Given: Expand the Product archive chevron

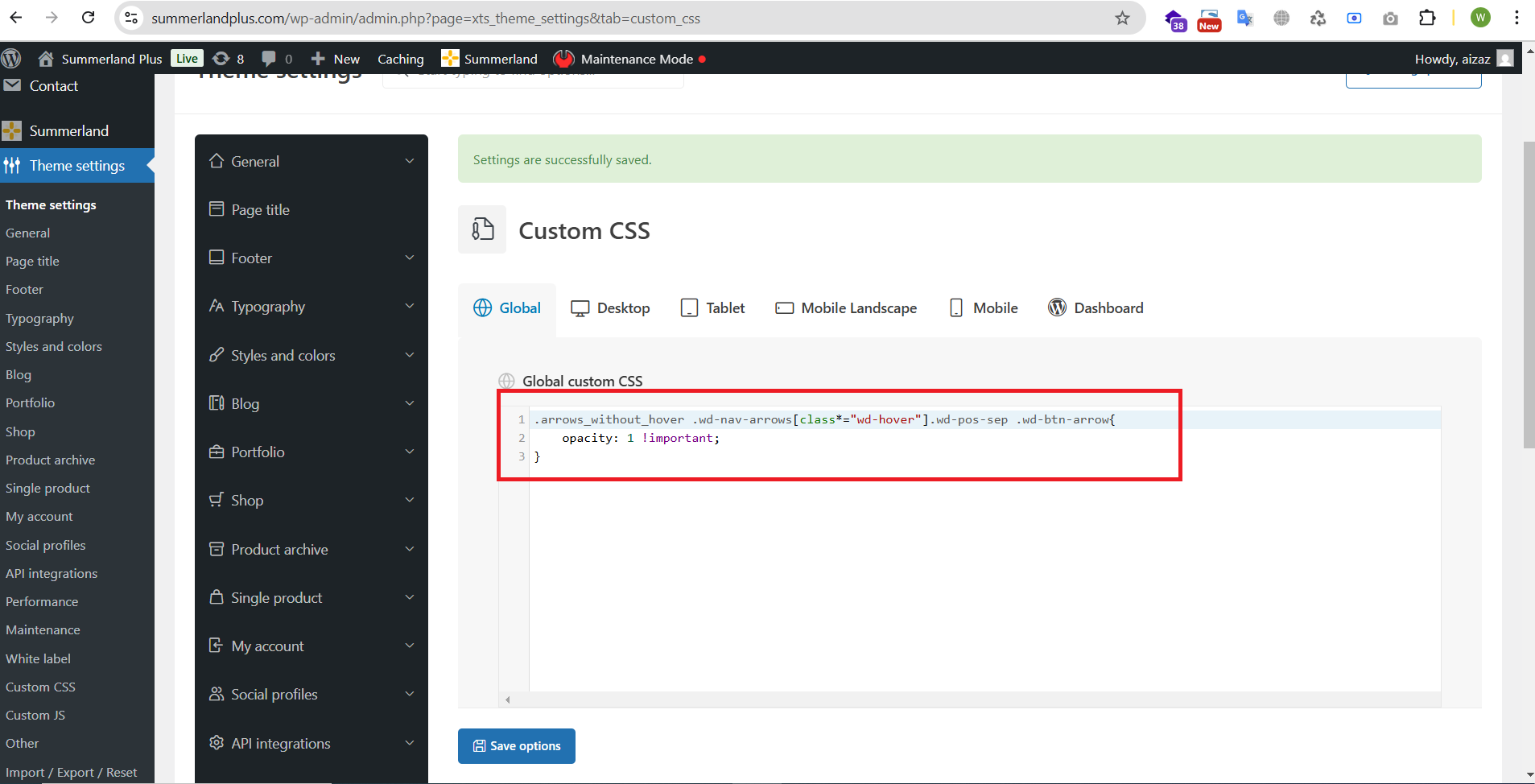Looking at the screenshot, I should pyautogui.click(x=410, y=549).
